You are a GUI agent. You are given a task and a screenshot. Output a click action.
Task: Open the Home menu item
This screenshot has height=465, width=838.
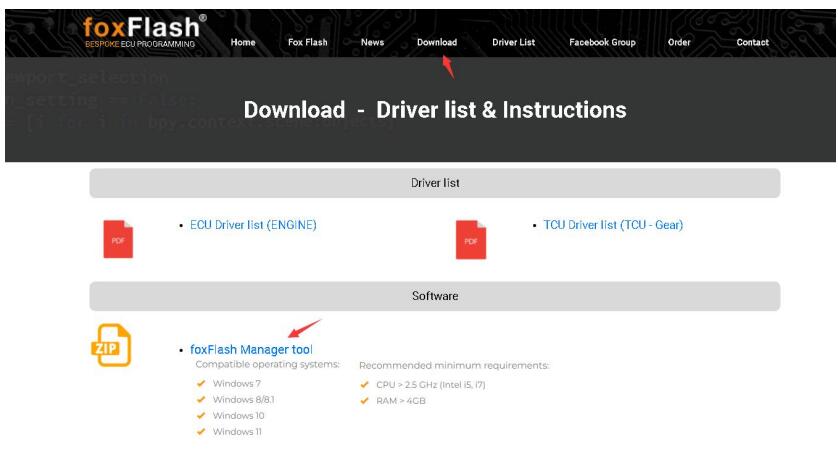pos(243,42)
